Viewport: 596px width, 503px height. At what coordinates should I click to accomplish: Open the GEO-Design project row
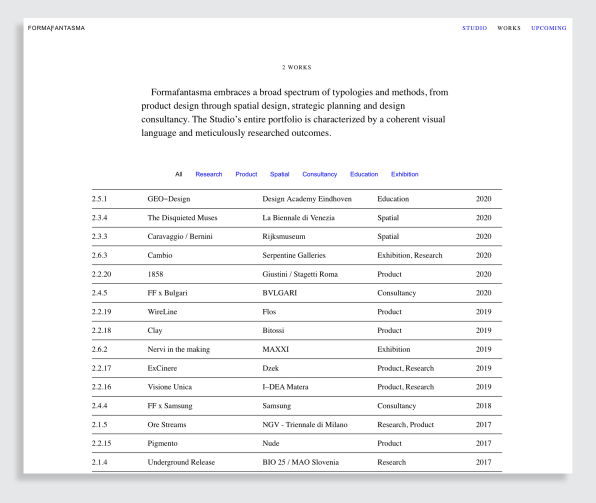click(x=297, y=199)
